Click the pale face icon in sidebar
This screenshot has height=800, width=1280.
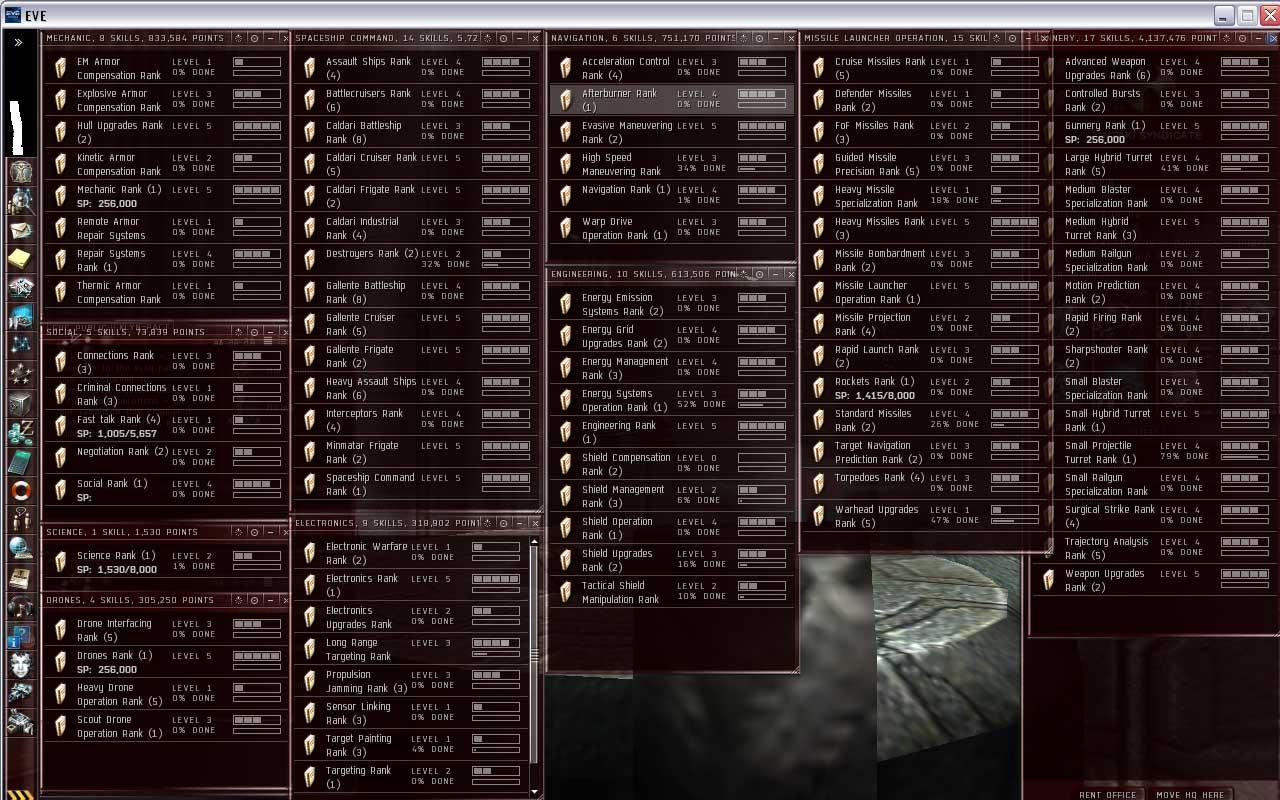click(21, 664)
